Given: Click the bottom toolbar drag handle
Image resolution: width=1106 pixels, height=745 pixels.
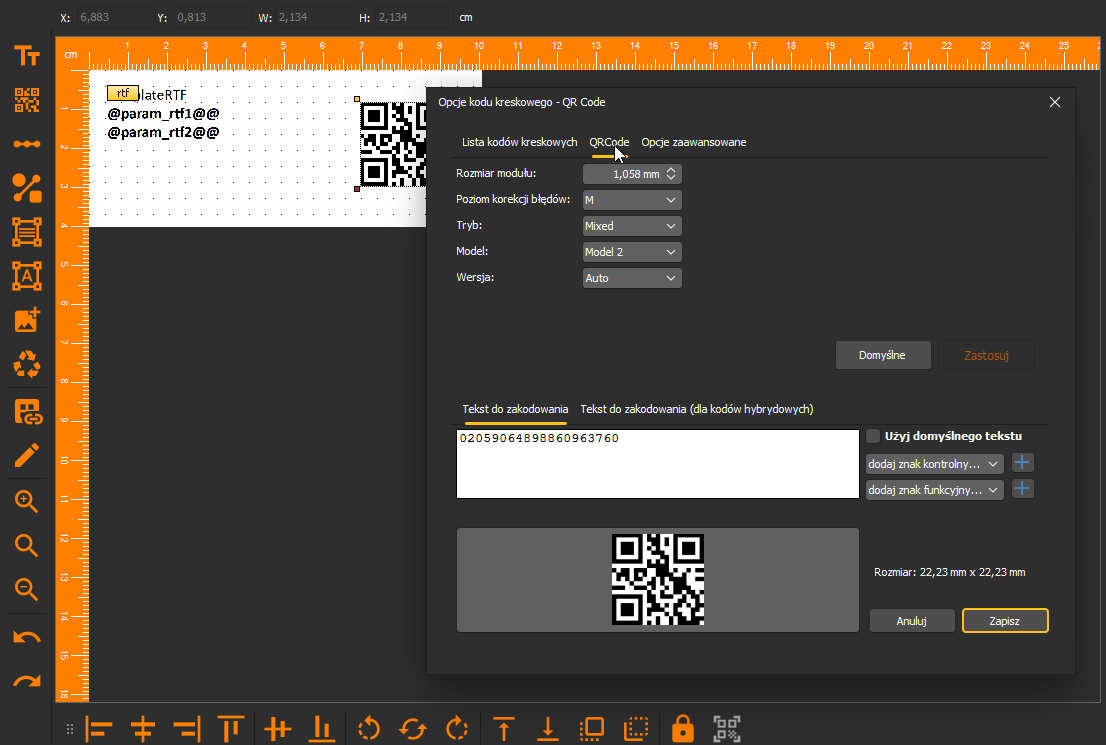Looking at the screenshot, I should [x=70, y=729].
